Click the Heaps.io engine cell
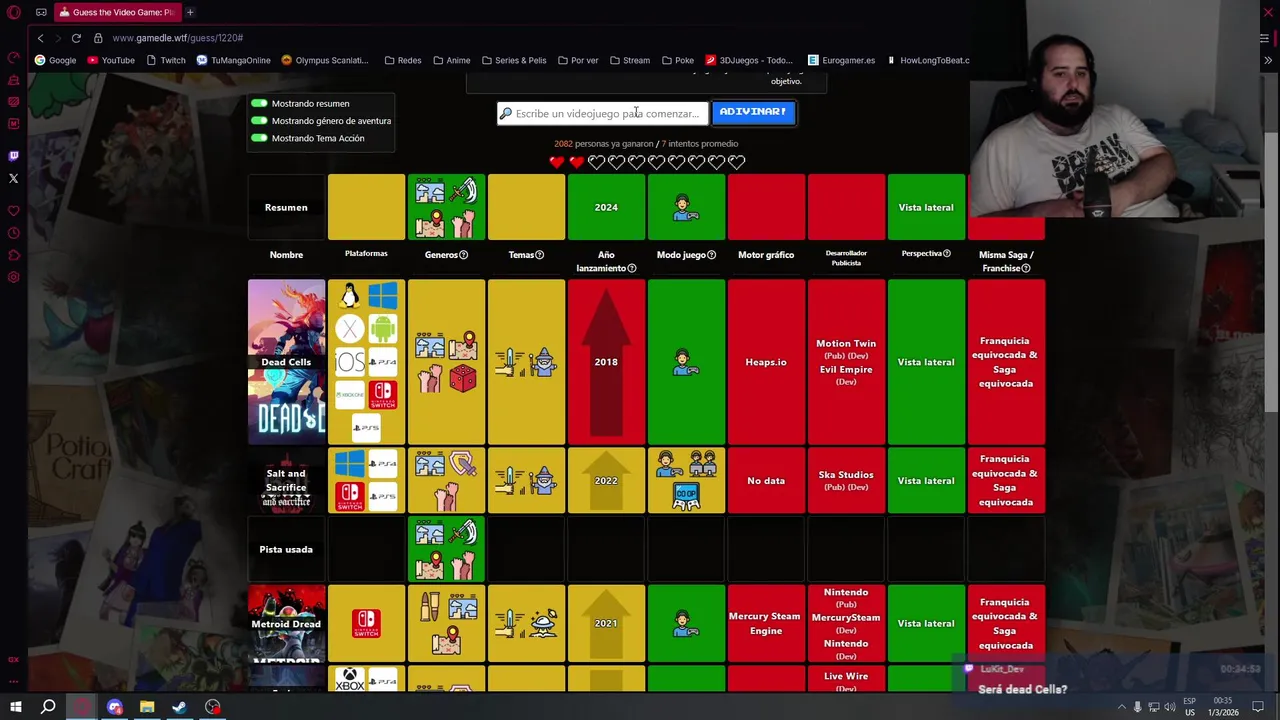Viewport: 1280px width, 720px height. [x=766, y=362]
